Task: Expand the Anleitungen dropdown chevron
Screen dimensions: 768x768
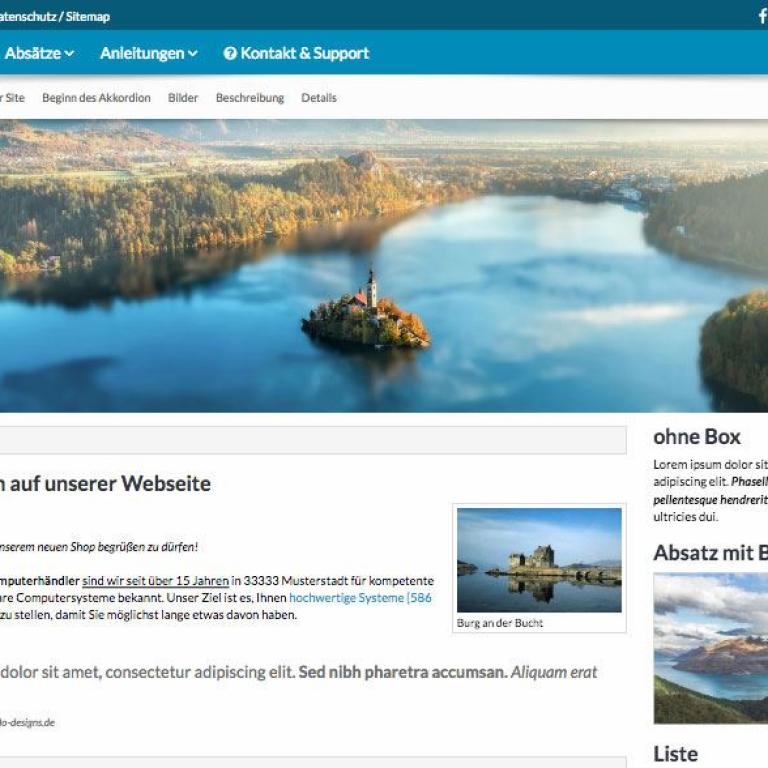Action: coord(193,53)
